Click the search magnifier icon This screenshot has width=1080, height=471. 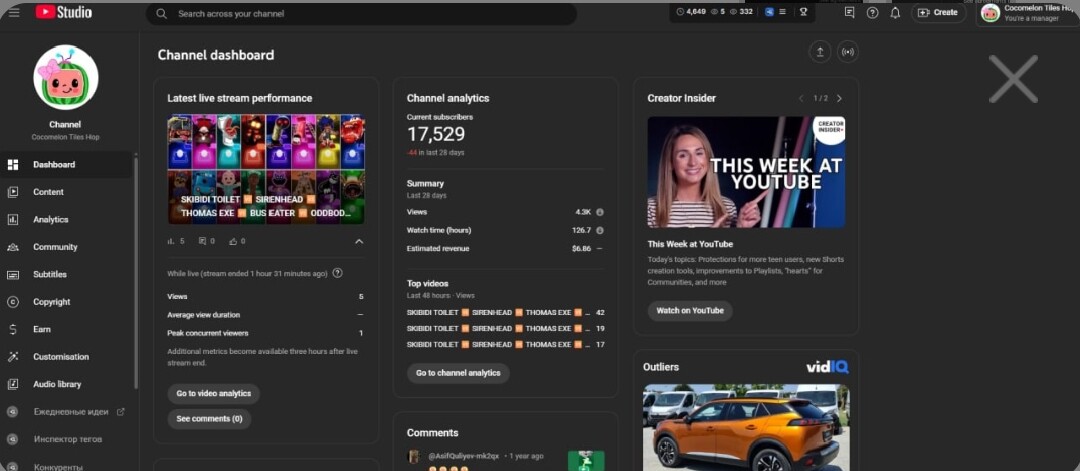click(161, 14)
